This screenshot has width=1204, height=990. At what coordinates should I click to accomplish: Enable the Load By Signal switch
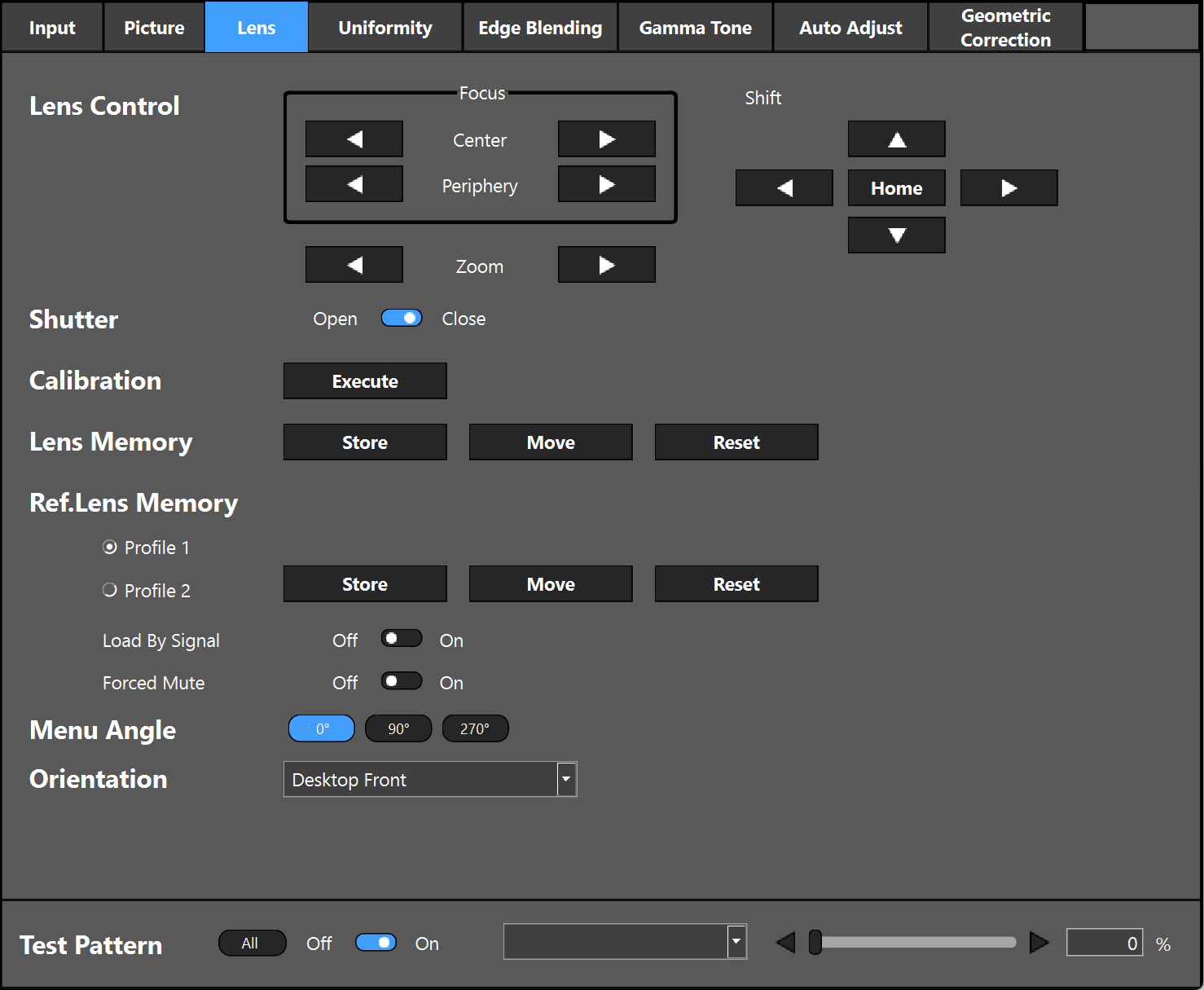coord(402,639)
